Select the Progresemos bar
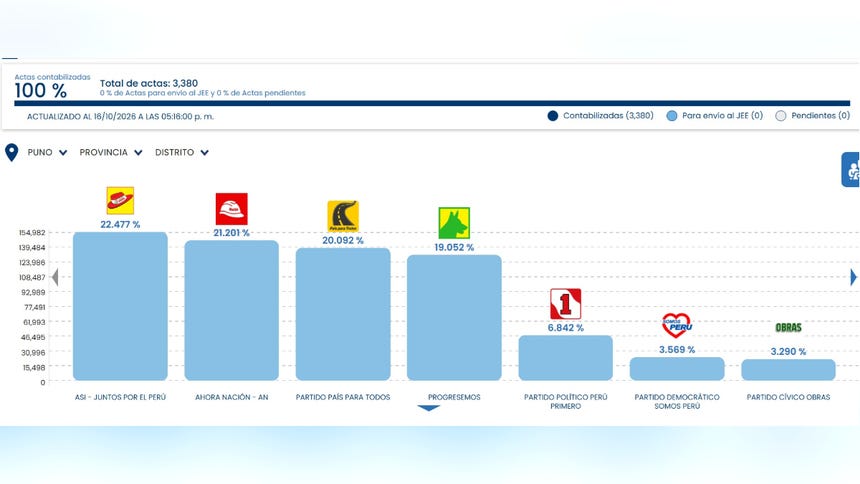This screenshot has width=860, height=484. point(454,318)
